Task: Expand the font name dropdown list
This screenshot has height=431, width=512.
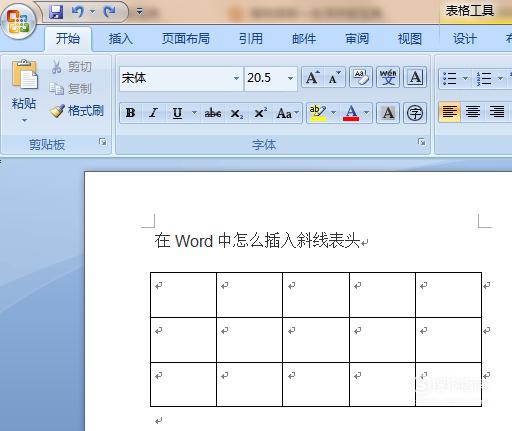Action: (x=236, y=78)
